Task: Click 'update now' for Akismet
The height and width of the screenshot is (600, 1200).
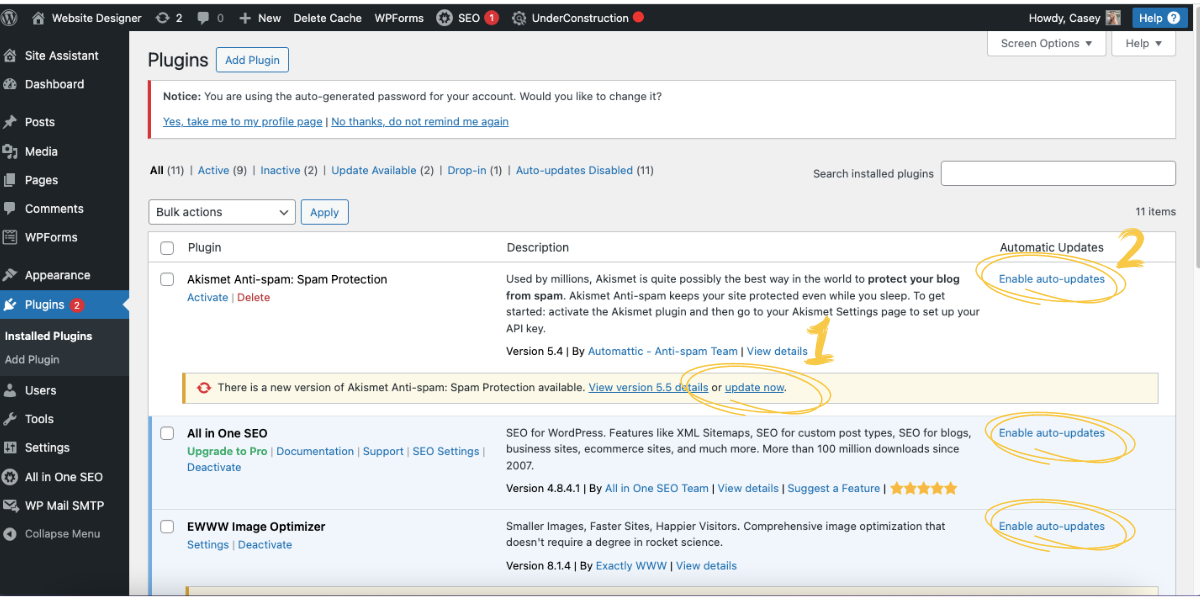Action: (x=755, y=387)
